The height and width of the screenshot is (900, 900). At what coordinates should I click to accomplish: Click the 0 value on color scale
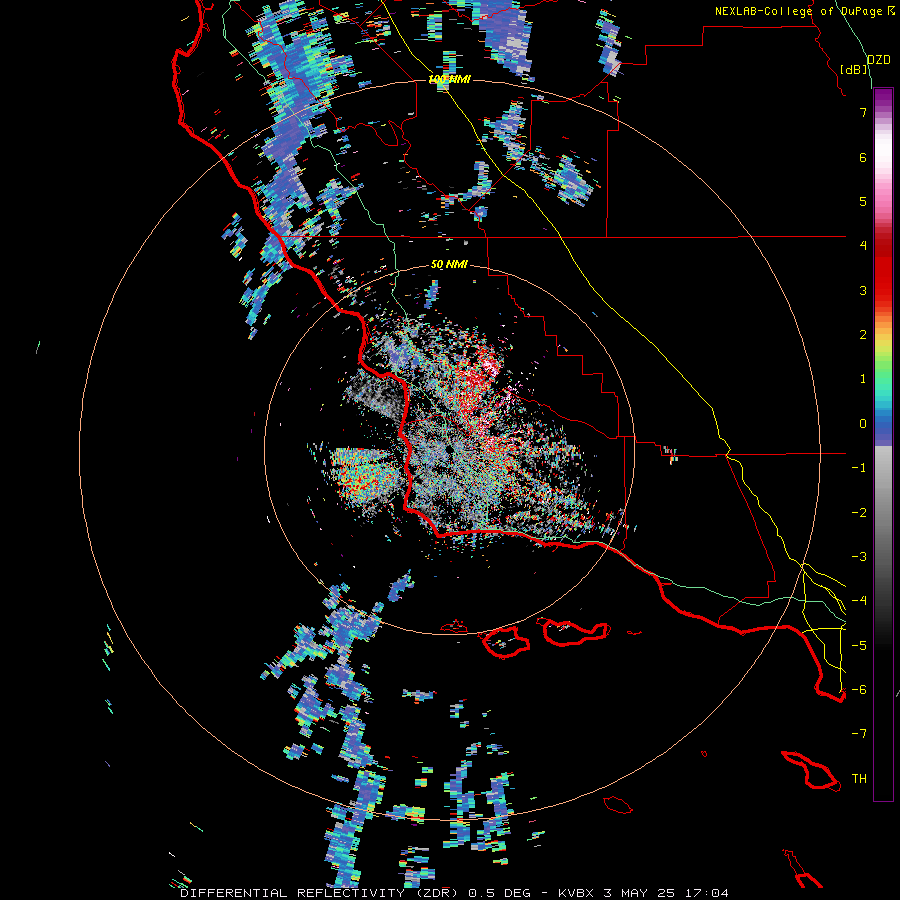point(863,424)
